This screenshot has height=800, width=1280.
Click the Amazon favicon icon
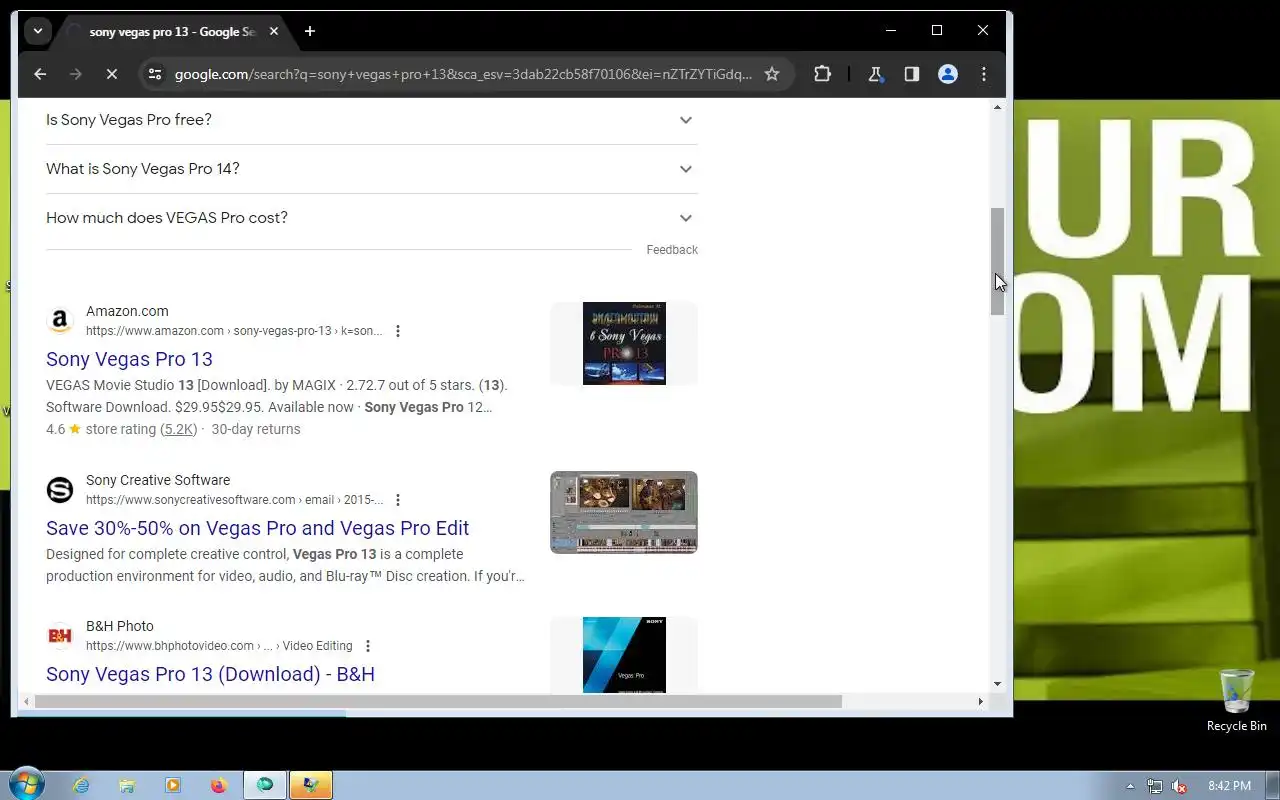(x=60, y=321)
